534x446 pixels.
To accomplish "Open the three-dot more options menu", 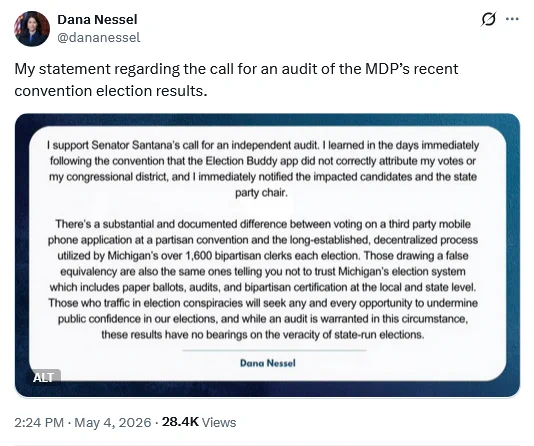I will coord(512,19).
